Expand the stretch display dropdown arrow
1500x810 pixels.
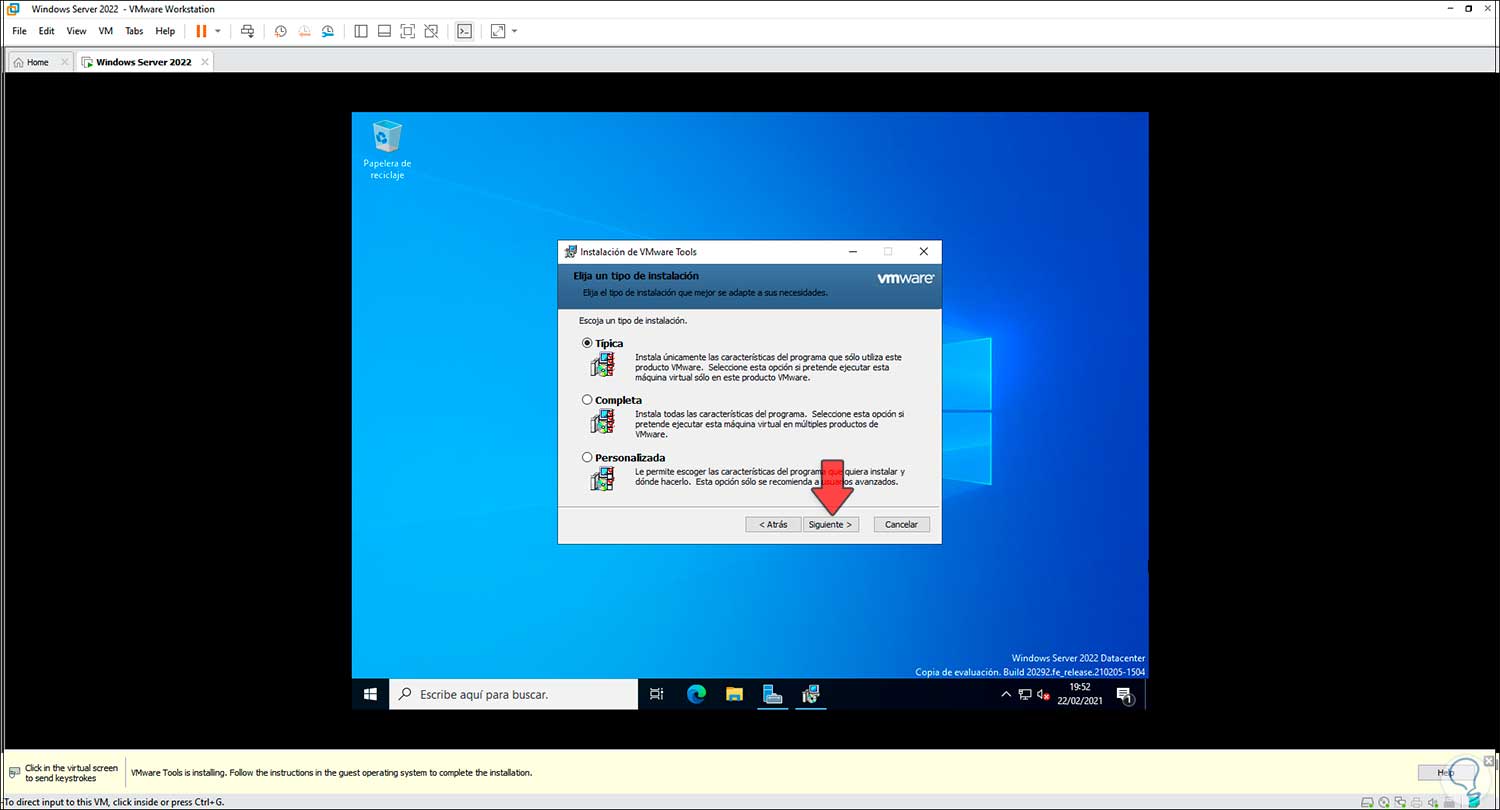coord(514,31)
